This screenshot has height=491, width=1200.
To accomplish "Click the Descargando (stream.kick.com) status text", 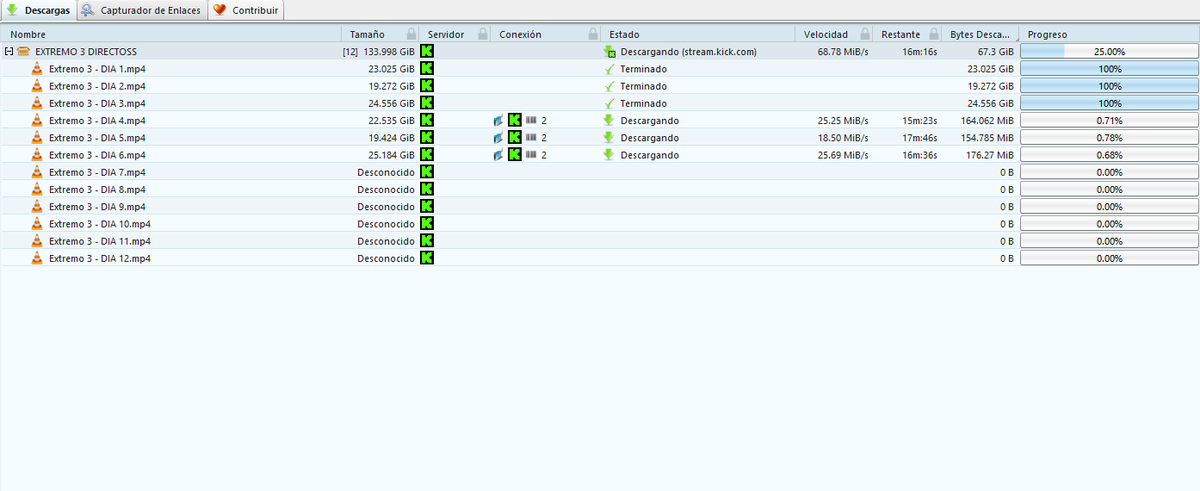I will point(689,51).
